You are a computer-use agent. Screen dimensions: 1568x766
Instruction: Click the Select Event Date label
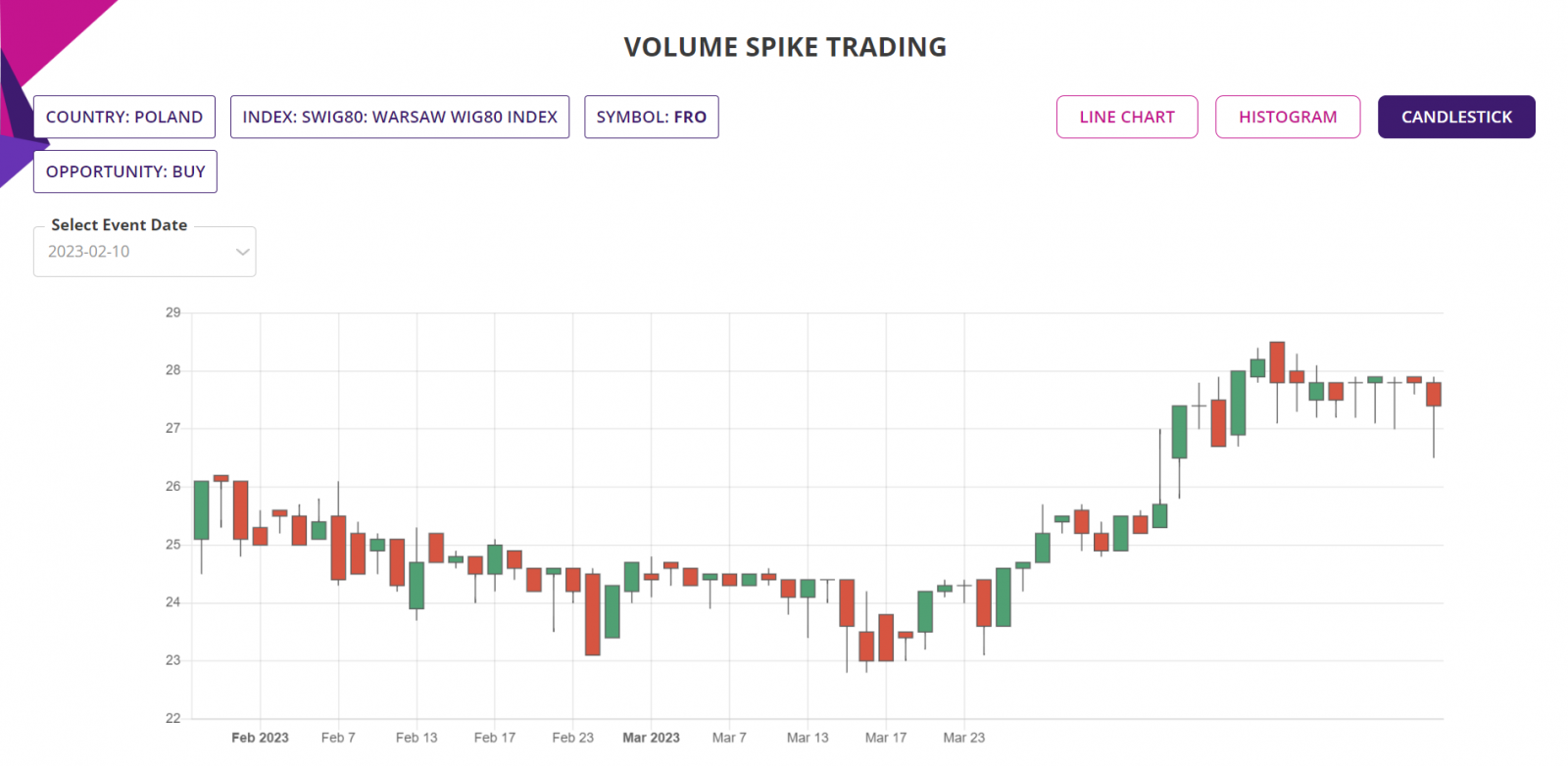point(120,225)
